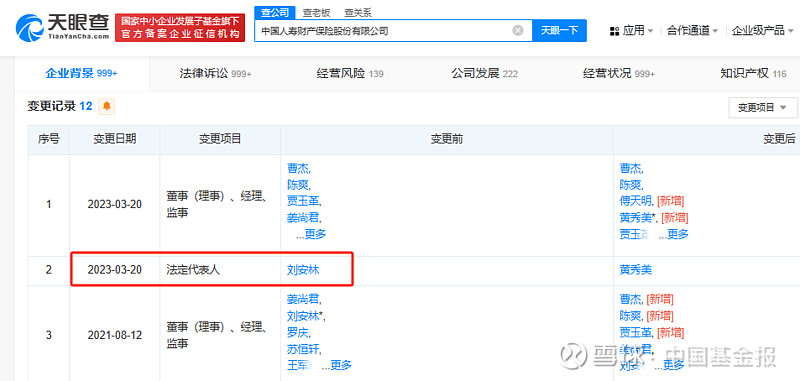Image resolution: width=800 pixels, height=381 pixels.
Task: Click the 变更前 column header
Action: tap(446, 139)
